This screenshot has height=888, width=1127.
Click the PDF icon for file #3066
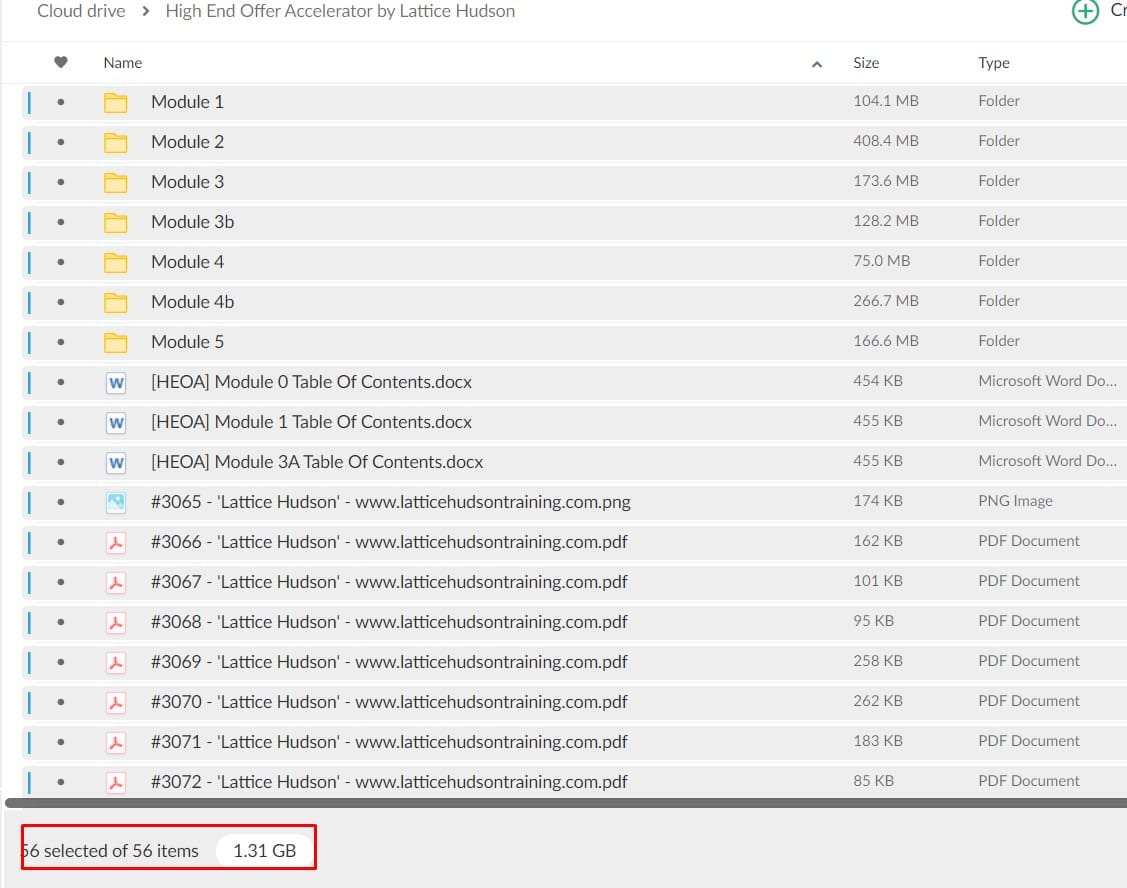coord(116,542)
